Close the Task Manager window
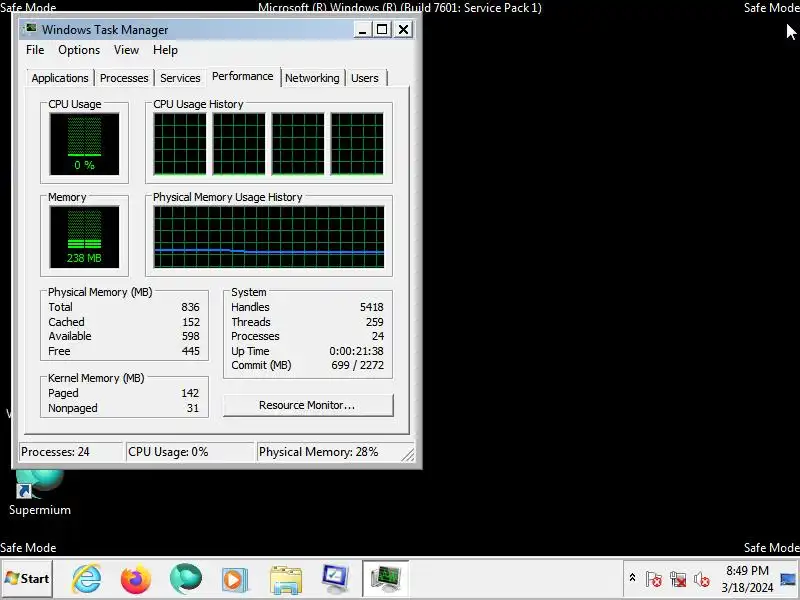The height and width of the screenshot is (600, 800). tap(403, 30)
